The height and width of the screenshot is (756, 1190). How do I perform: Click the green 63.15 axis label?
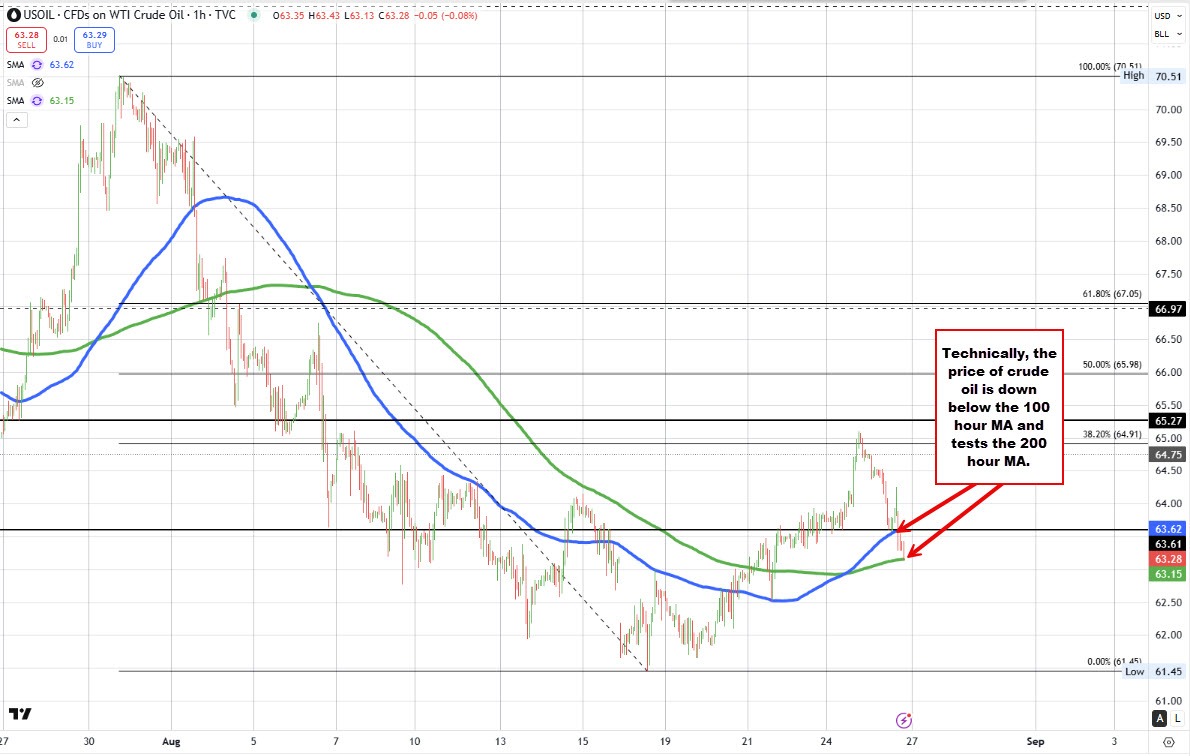pos(1169,574)
